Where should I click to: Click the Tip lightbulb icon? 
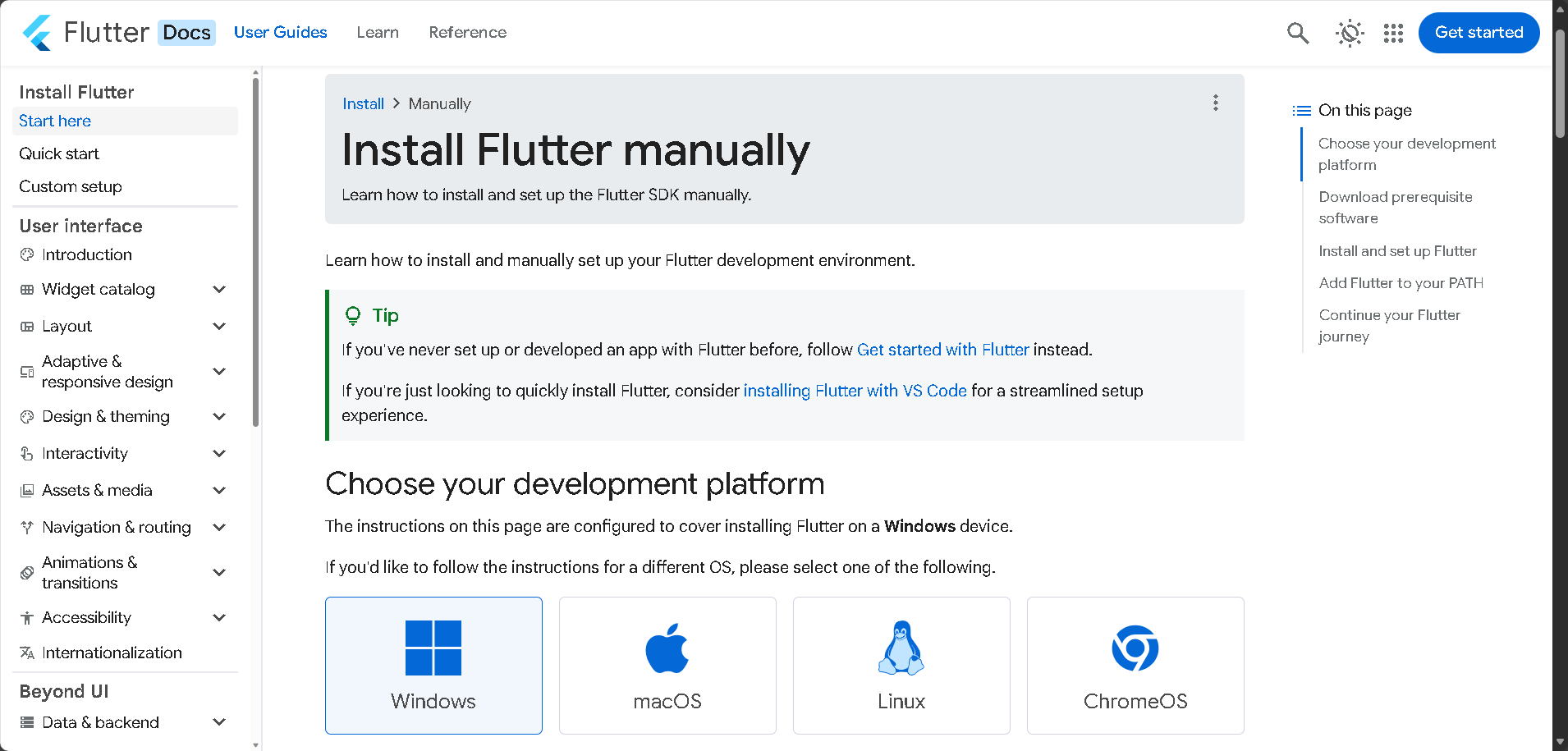tap(353, 315)
